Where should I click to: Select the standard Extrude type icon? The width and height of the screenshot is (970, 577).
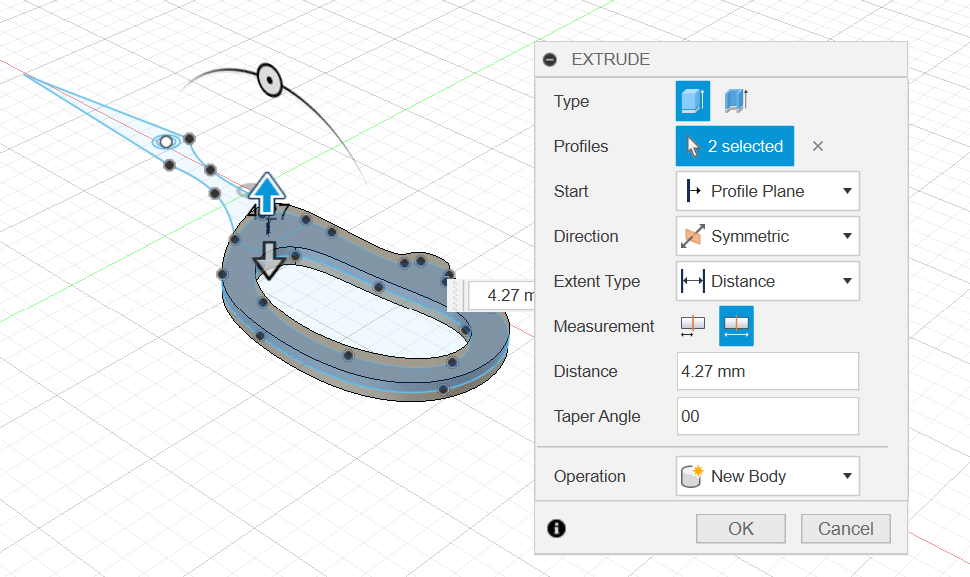pos(693,101)
